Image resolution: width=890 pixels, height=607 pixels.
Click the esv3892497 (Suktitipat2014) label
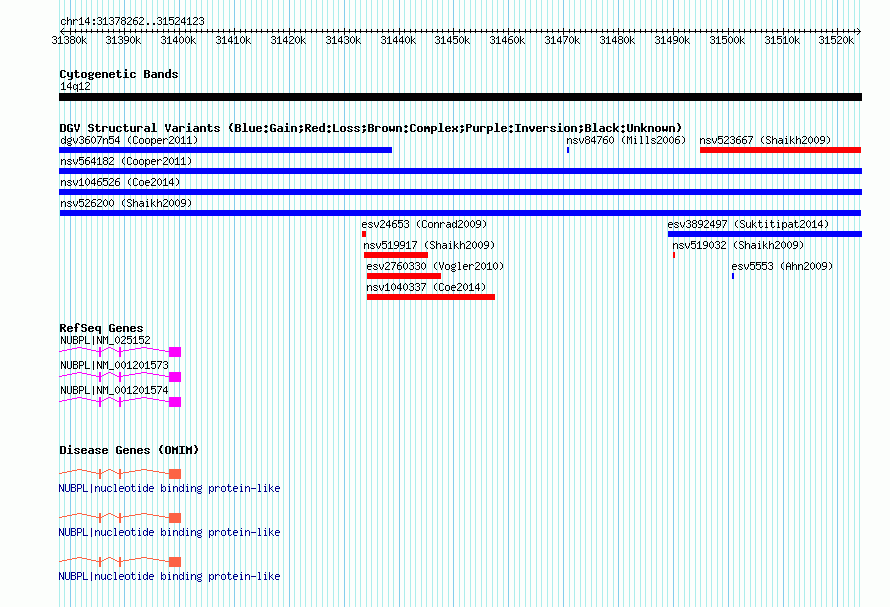[x=748, y=224]
